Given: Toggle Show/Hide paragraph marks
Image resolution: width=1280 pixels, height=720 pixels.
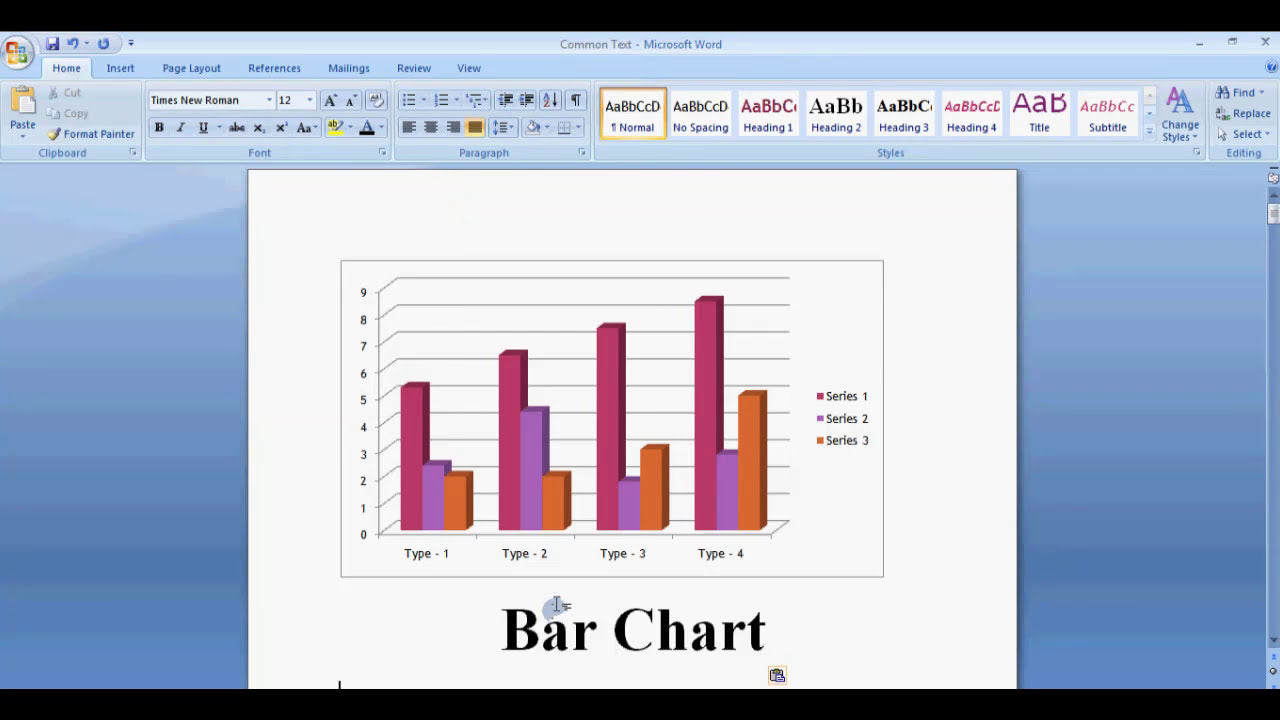Looking at the screenshot, I should [573, 100].
